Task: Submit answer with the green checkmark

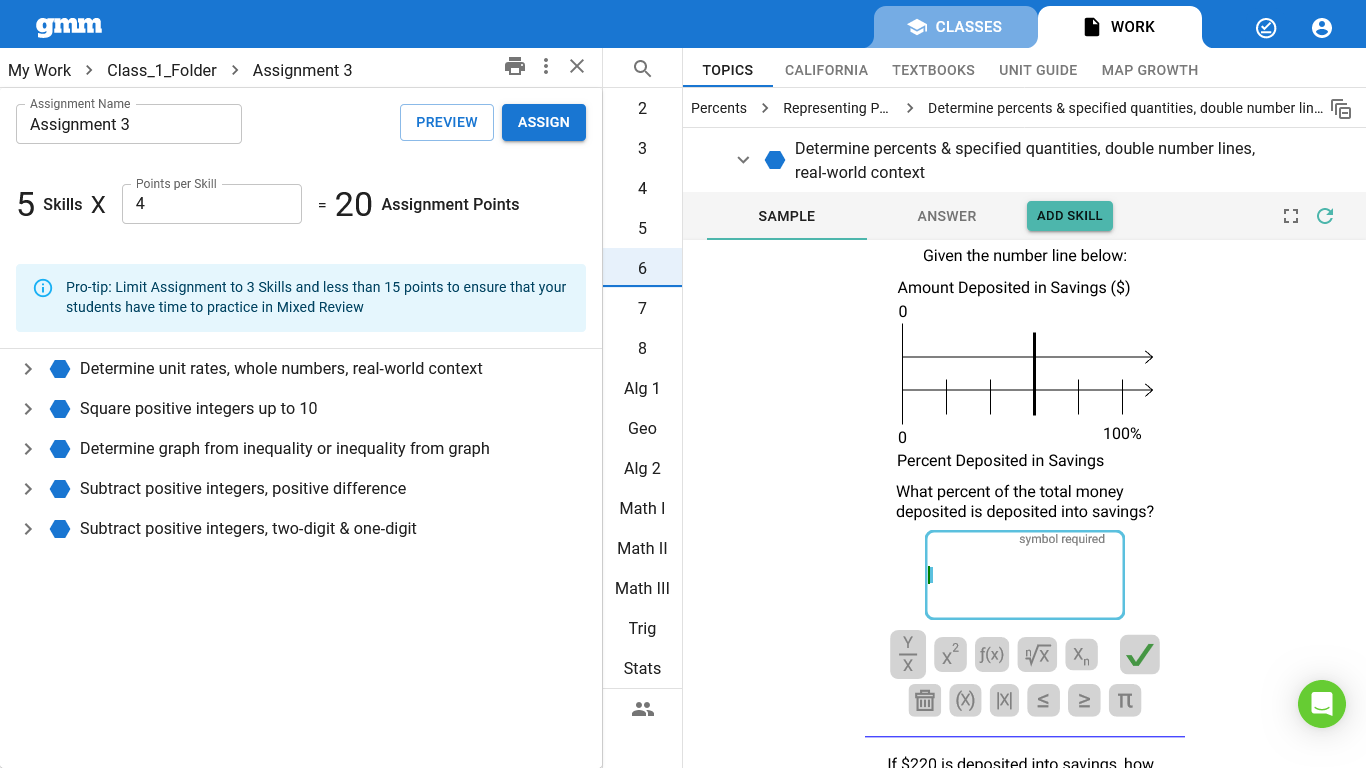Action: [1140, 655]
